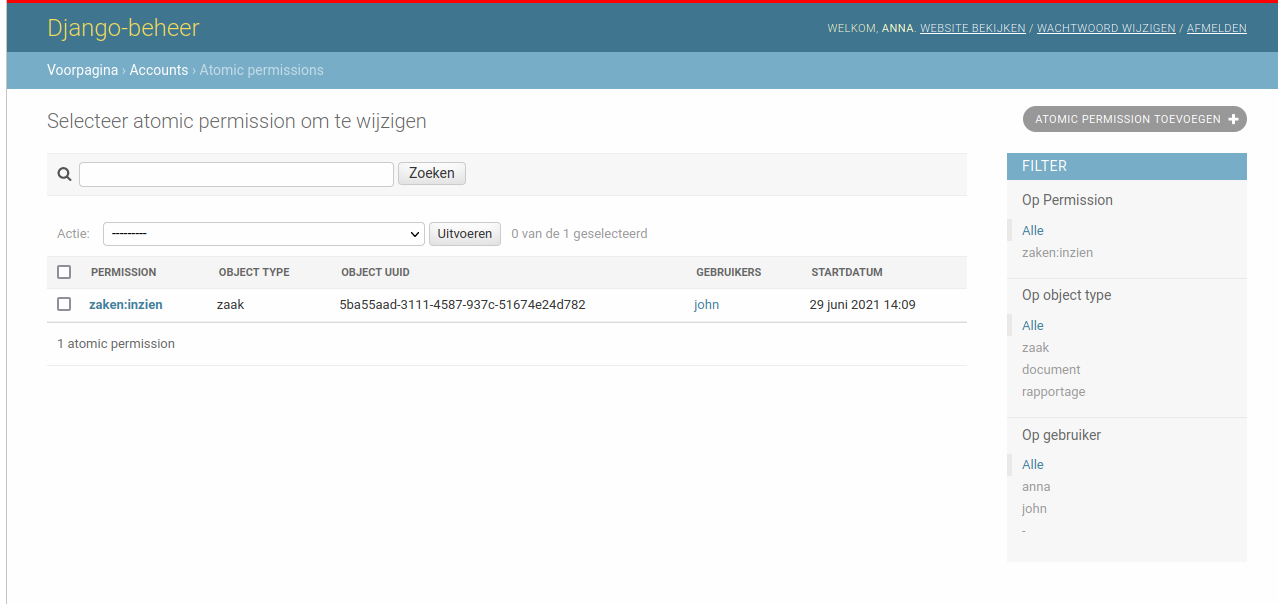Filter by the dash (empty) user option

[1024, 531]
